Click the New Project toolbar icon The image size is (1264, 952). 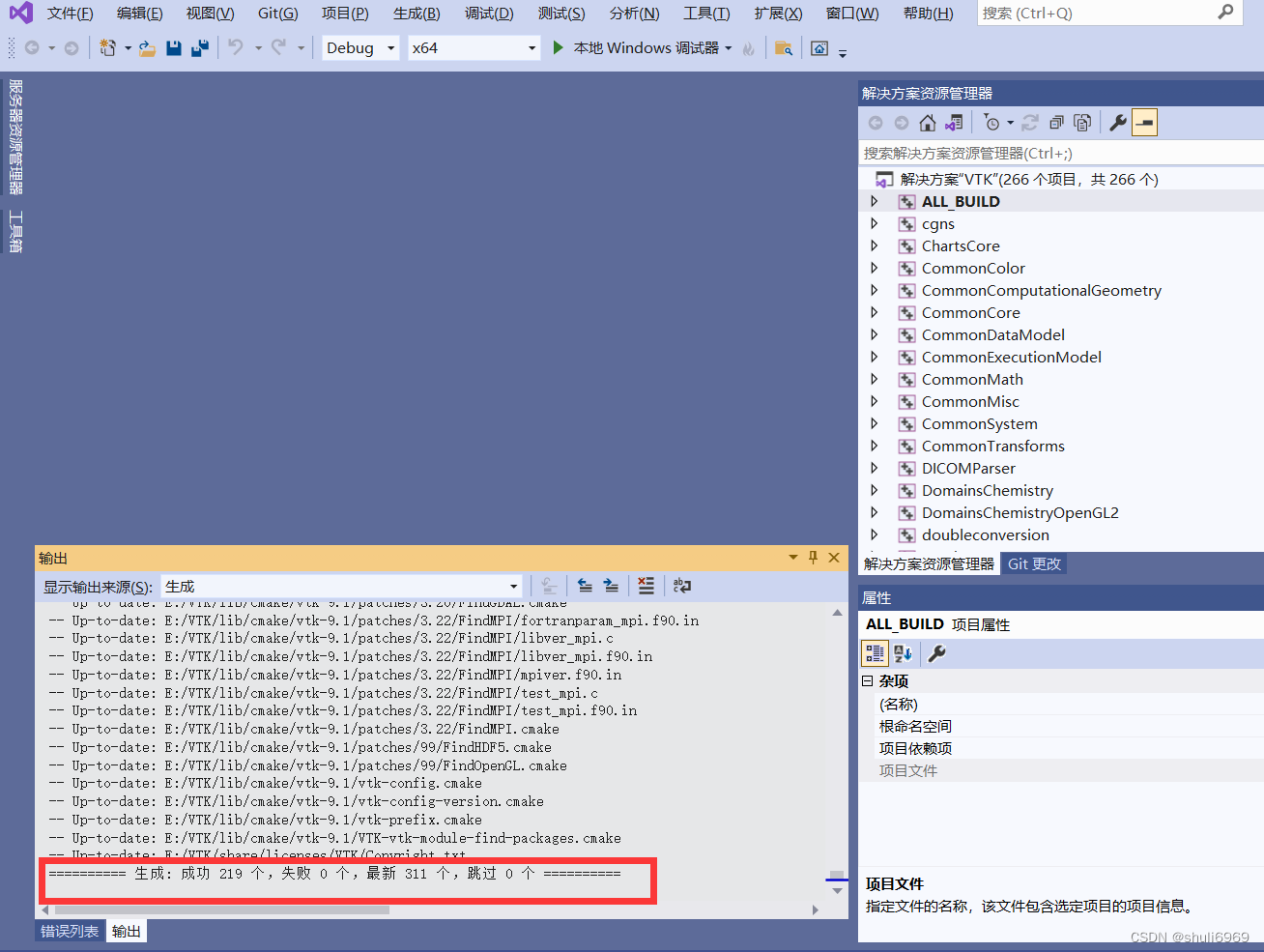(107, 48)
